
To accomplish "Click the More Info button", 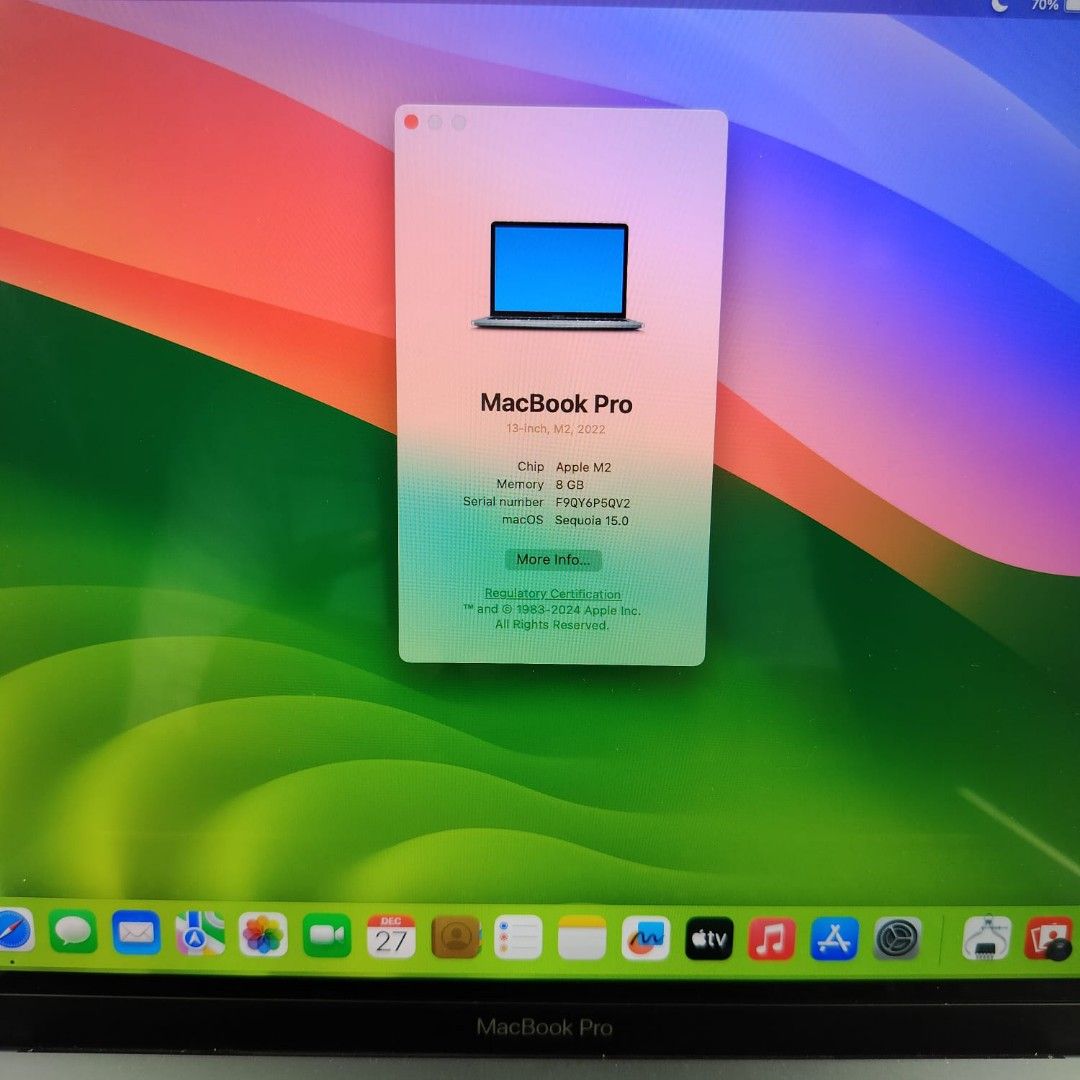I will pyautogui.click(x=553, y=560).
